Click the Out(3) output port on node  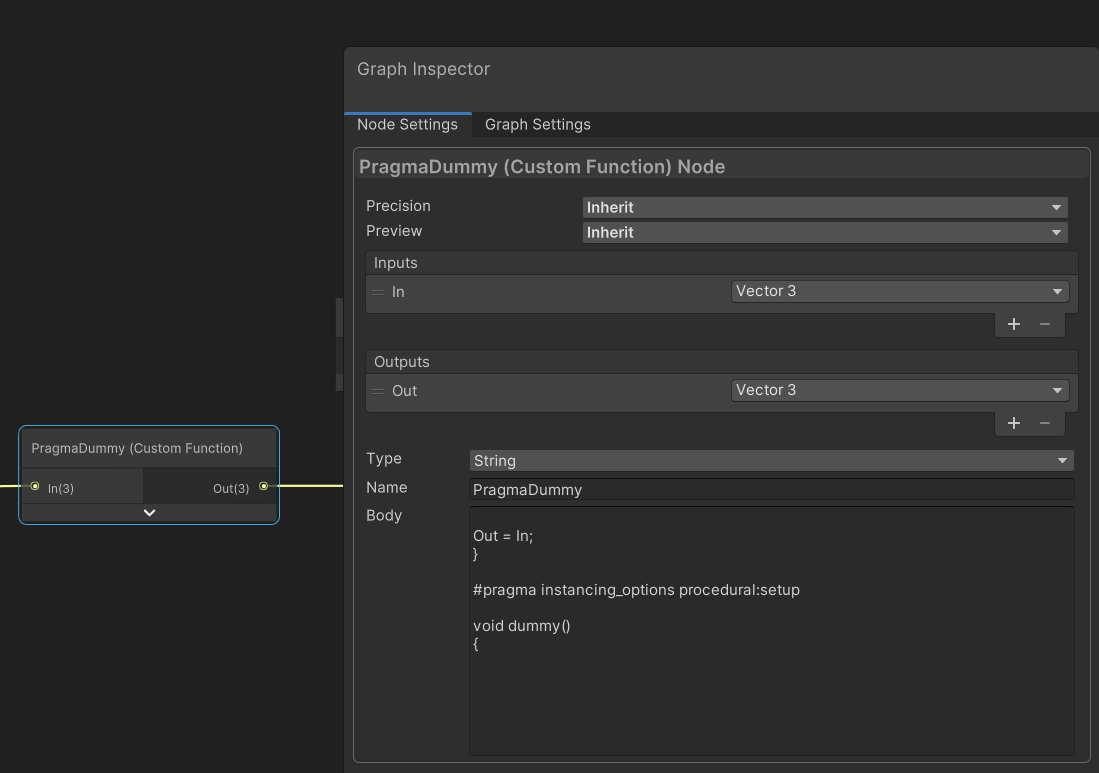tap(264, 487)
